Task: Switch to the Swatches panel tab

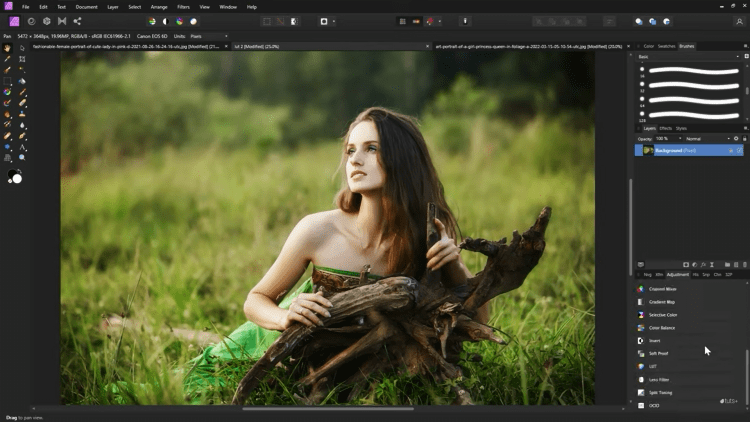Action: [667, 46]
